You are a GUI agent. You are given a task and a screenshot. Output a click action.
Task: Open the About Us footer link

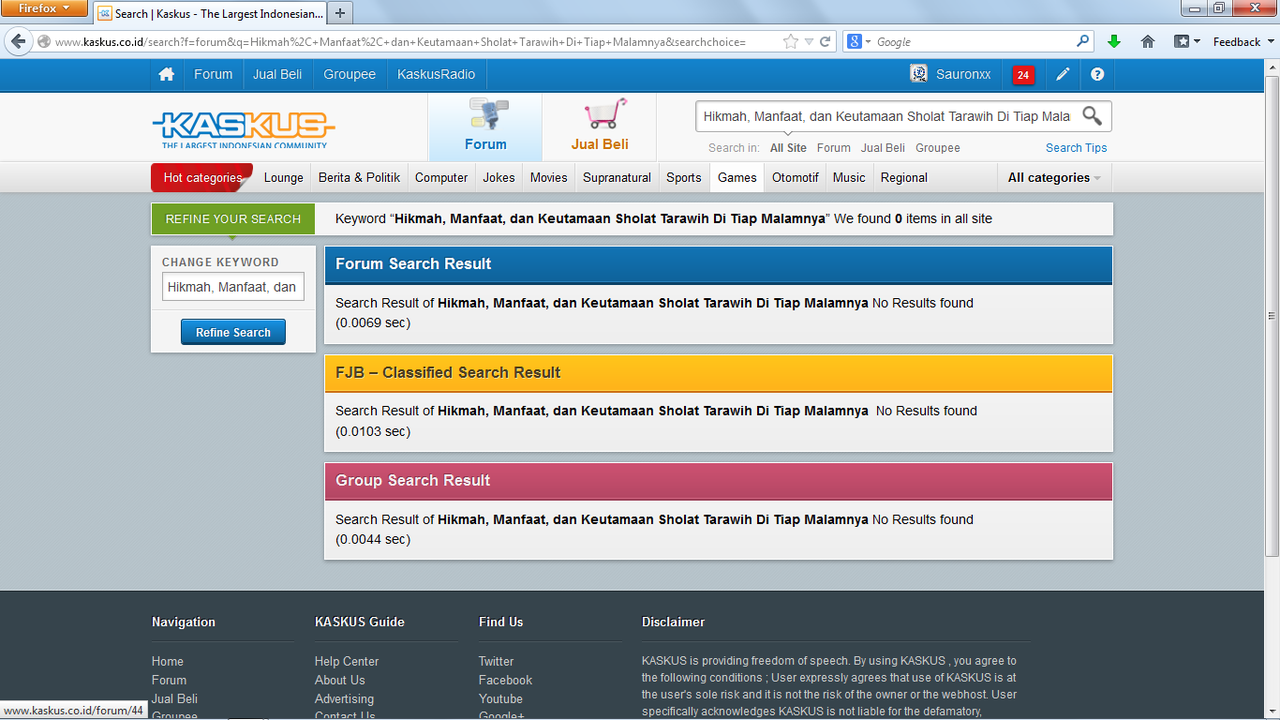click(x=340, y=680)
